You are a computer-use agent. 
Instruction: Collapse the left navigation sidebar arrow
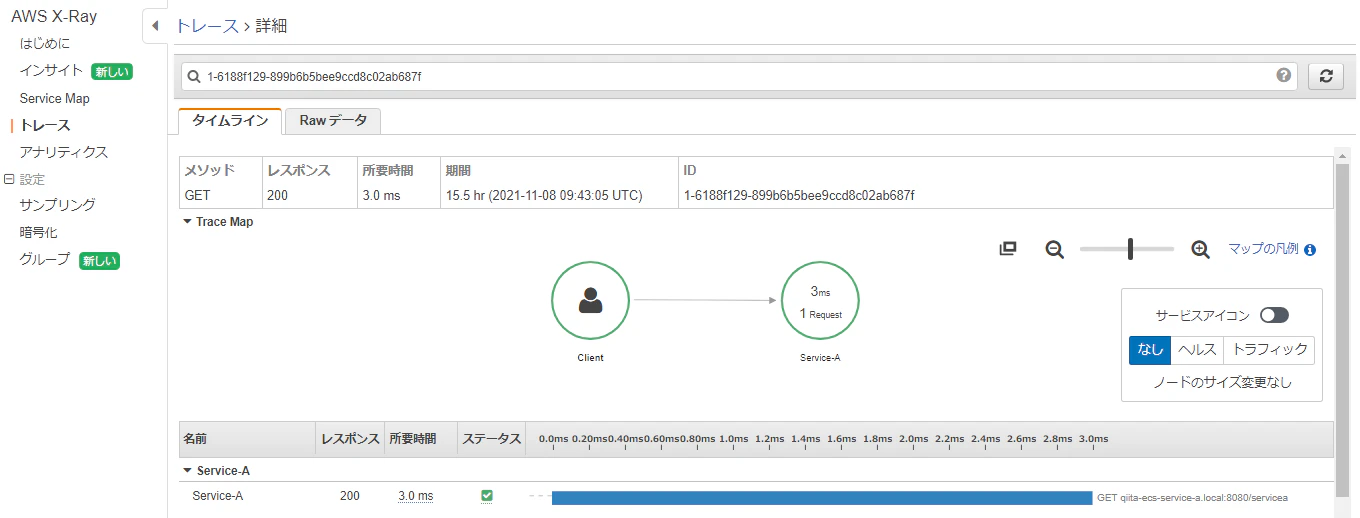(x=155, y=25)
